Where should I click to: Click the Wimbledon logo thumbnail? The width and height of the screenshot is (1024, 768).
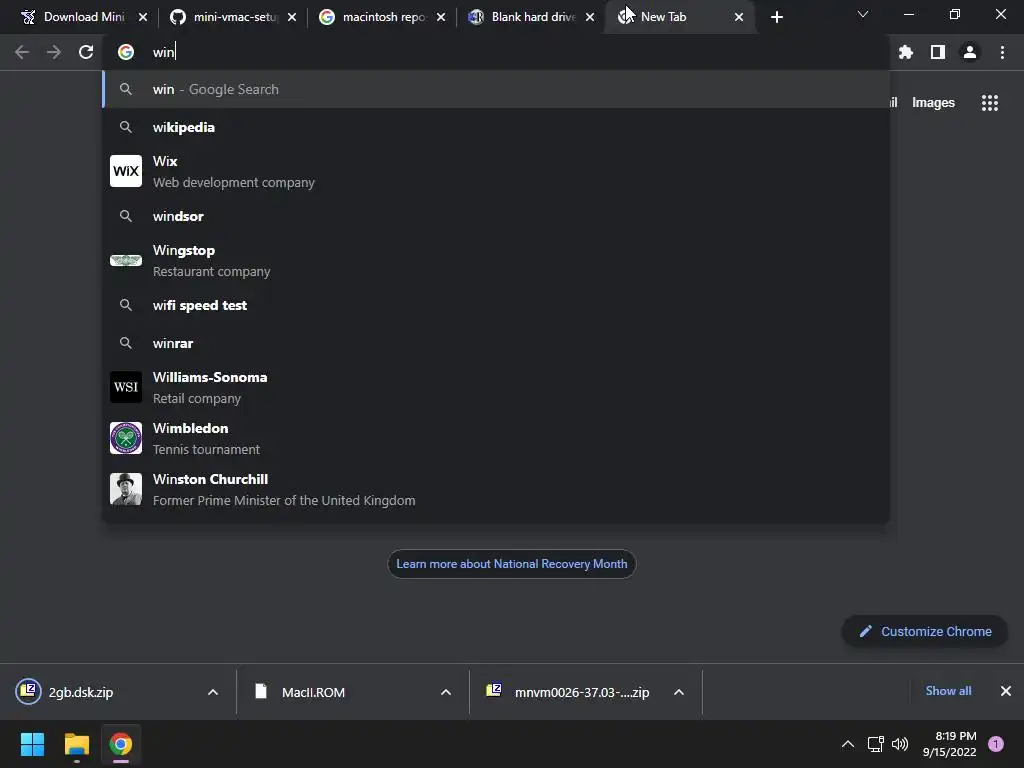click(126, 438)
